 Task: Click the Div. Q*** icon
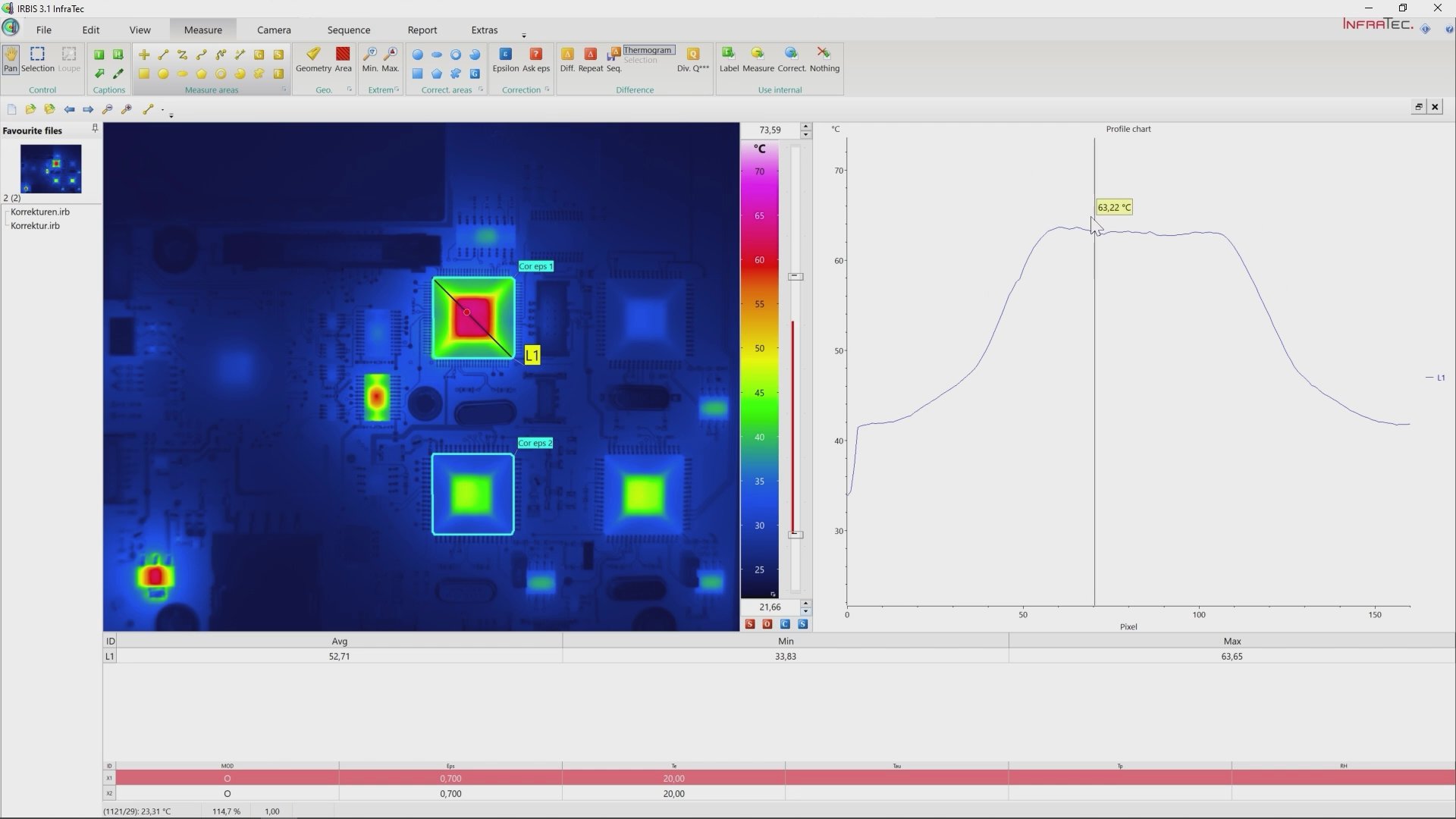point(692,59)
